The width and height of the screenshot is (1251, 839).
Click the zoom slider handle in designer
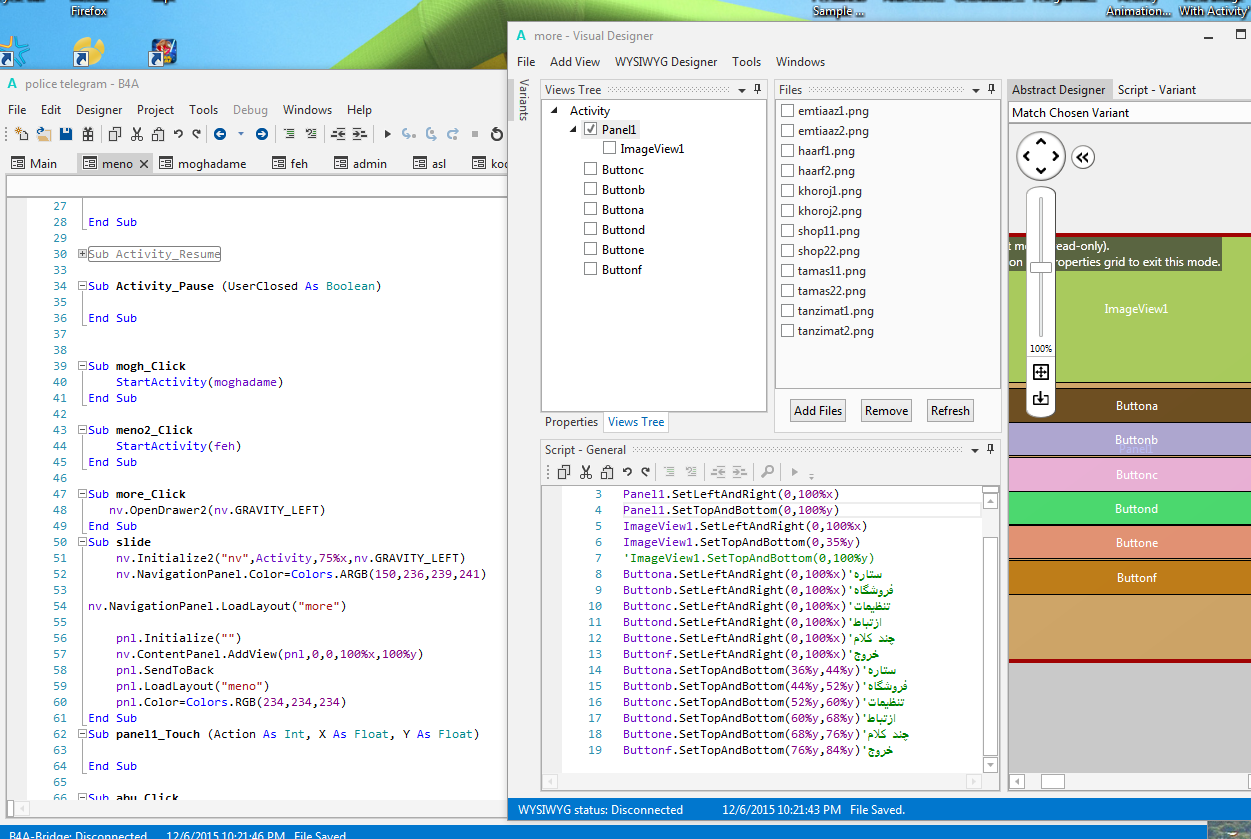[1041, 267]
